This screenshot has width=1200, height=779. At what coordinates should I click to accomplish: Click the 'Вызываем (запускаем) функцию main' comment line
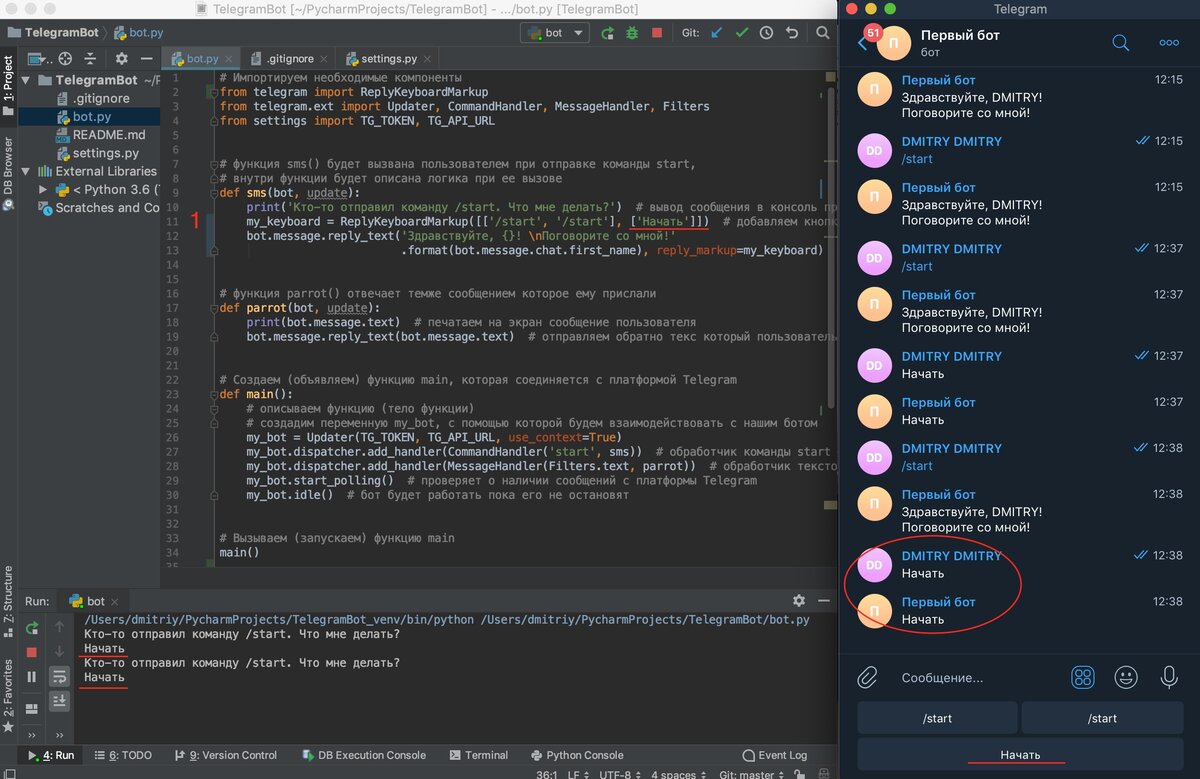click(x=337, y=538)
